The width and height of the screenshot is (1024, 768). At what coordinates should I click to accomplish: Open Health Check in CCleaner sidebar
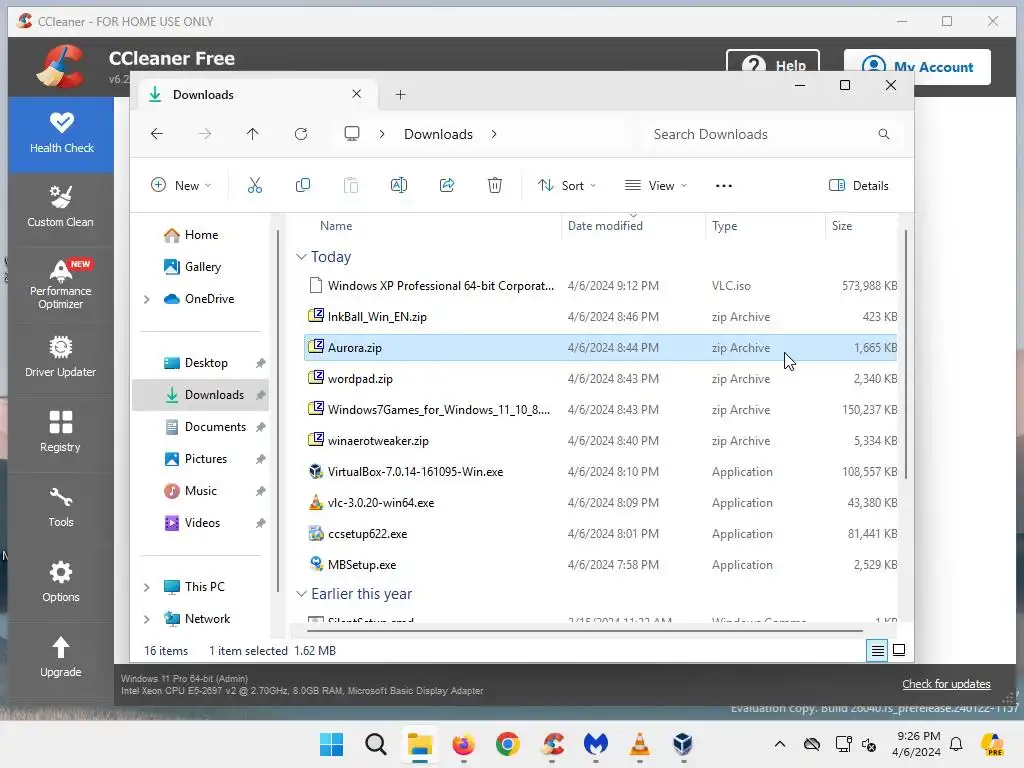[61, 134]
